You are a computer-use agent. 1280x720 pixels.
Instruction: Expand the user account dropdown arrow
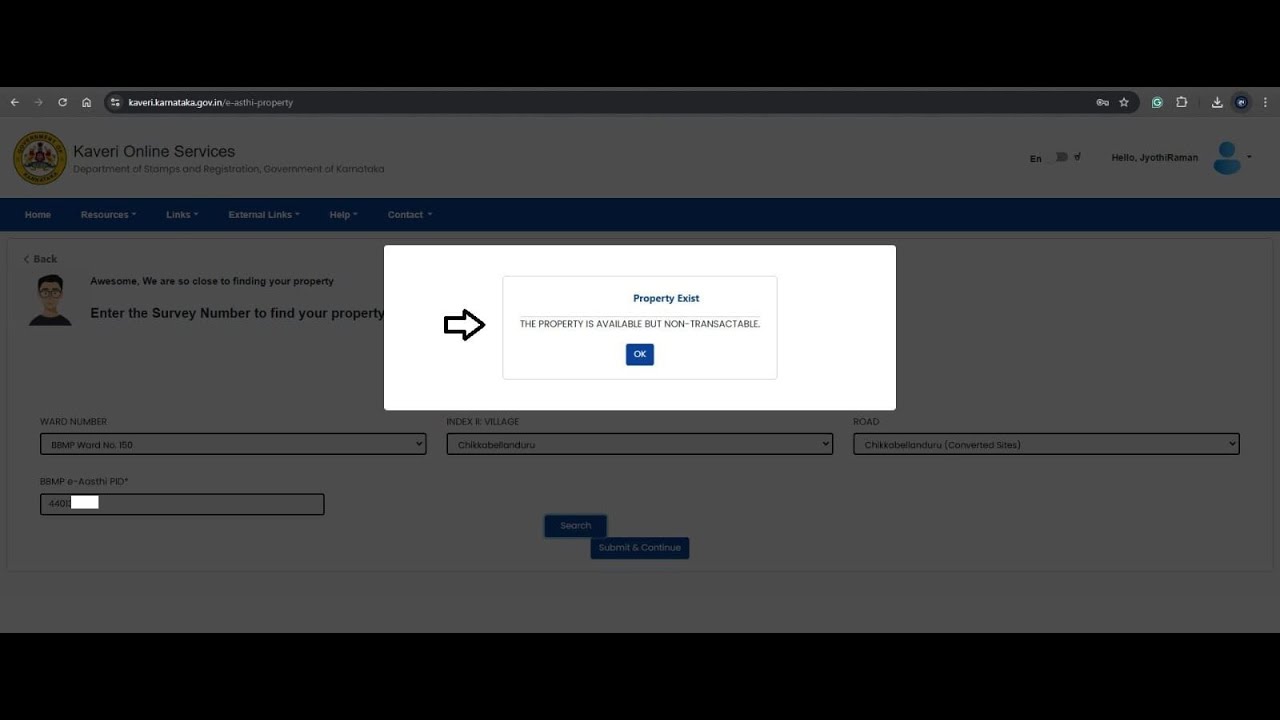(x=1249, y=157)
